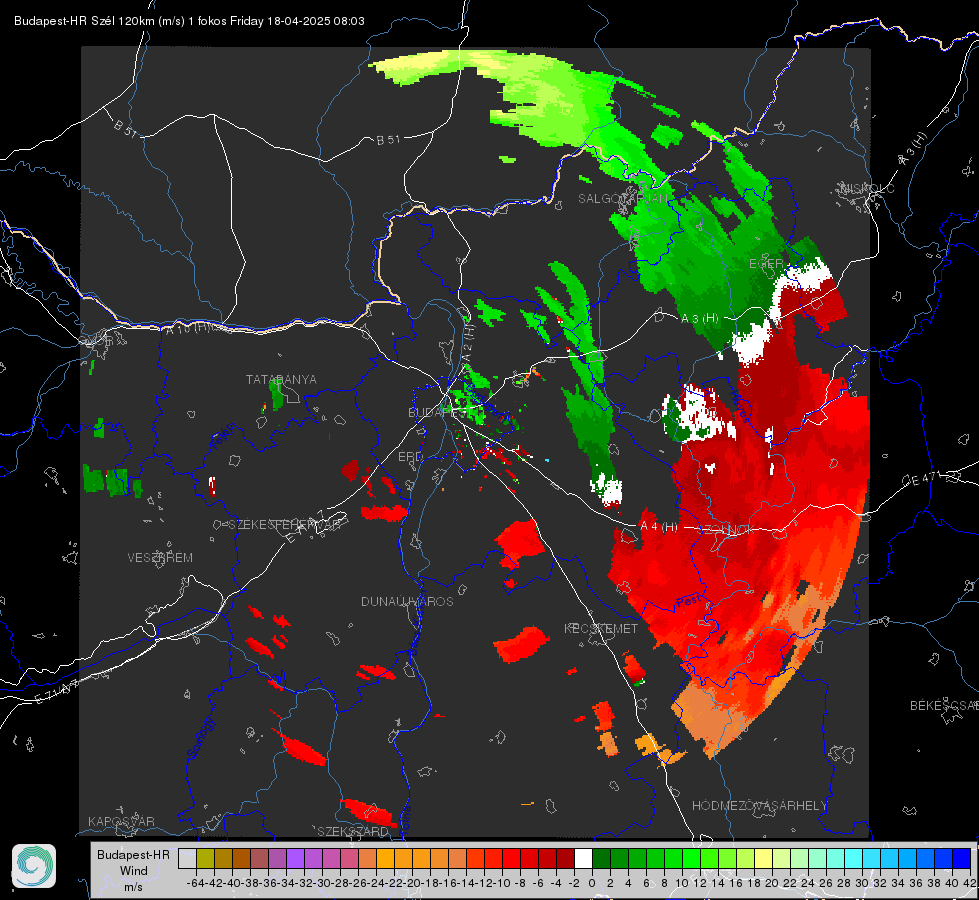Select the darkest blue swatch between 40 and 42
Screen dimensions: 979x900
[x=962, y=858]
